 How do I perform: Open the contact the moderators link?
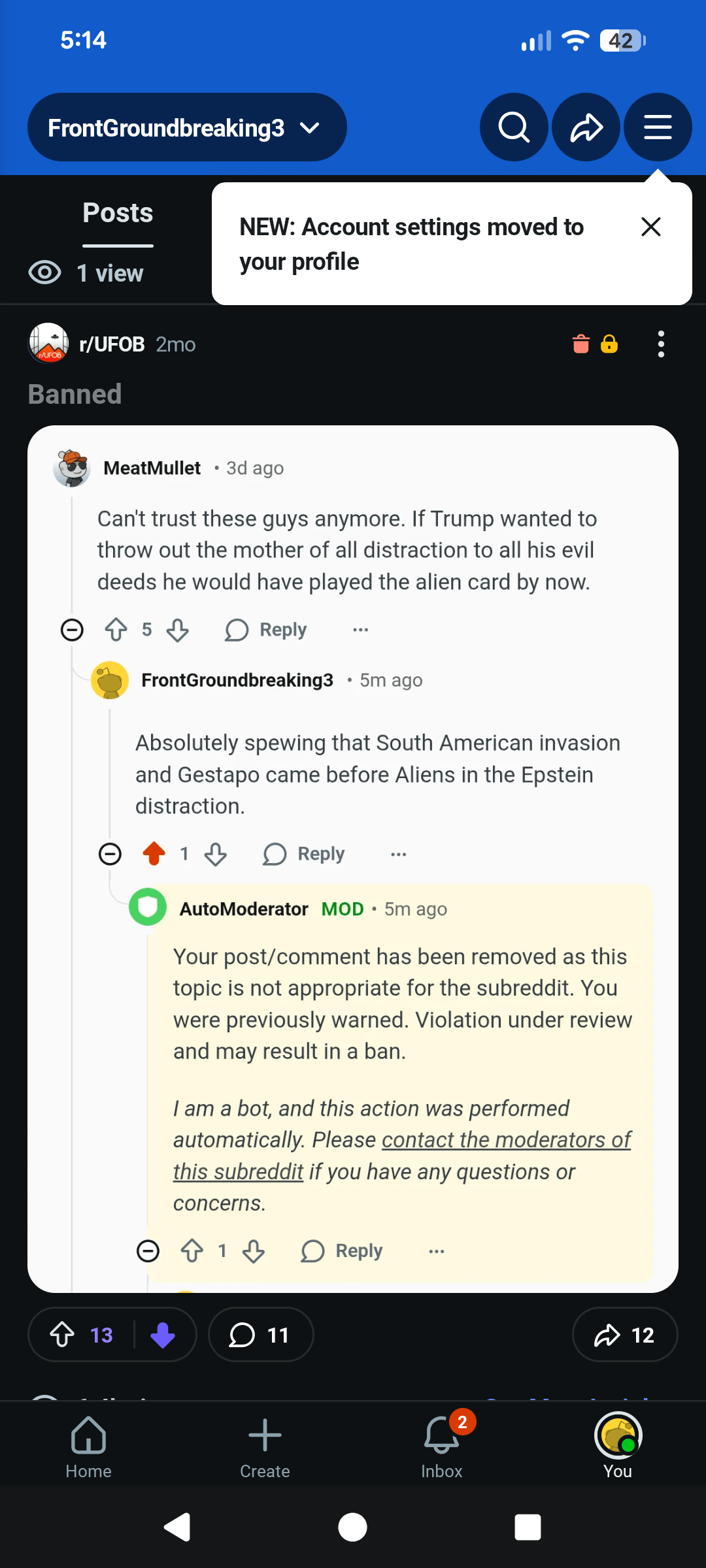[x=505, y=1140]
